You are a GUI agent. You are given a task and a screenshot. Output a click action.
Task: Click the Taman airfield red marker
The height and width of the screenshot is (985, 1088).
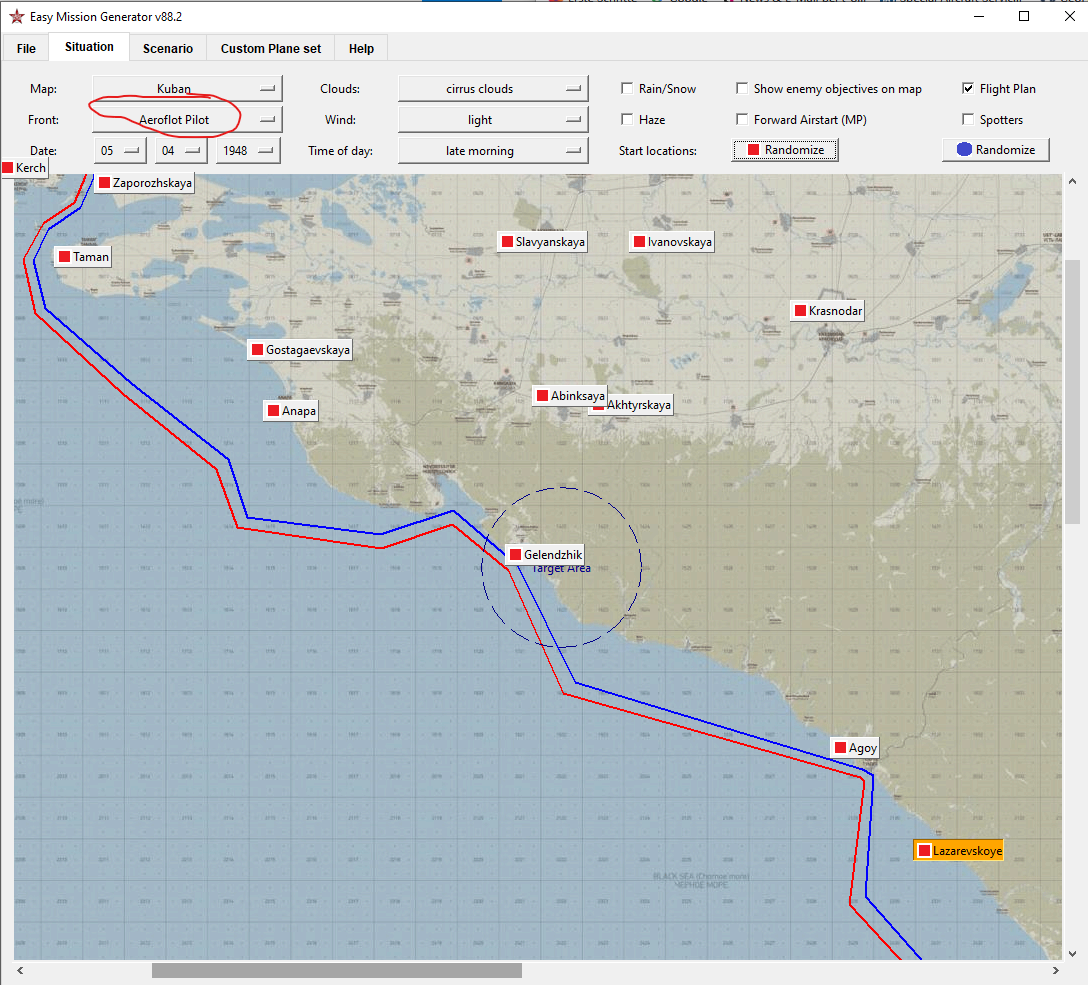pyautogui.click(x=64, y=257)
